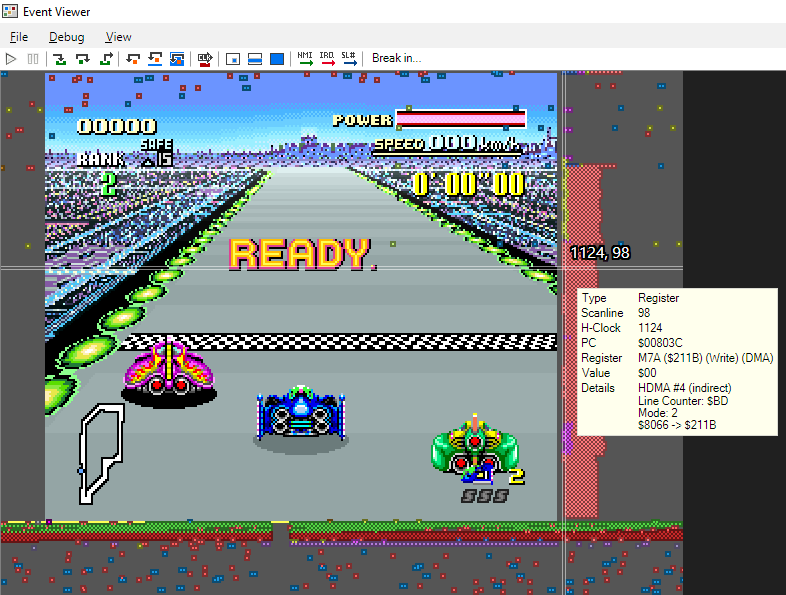The width and height of the screenshot is (786, 595).
Task: Click the Step Back one scanline icon
Action: [x=155, y=59]
